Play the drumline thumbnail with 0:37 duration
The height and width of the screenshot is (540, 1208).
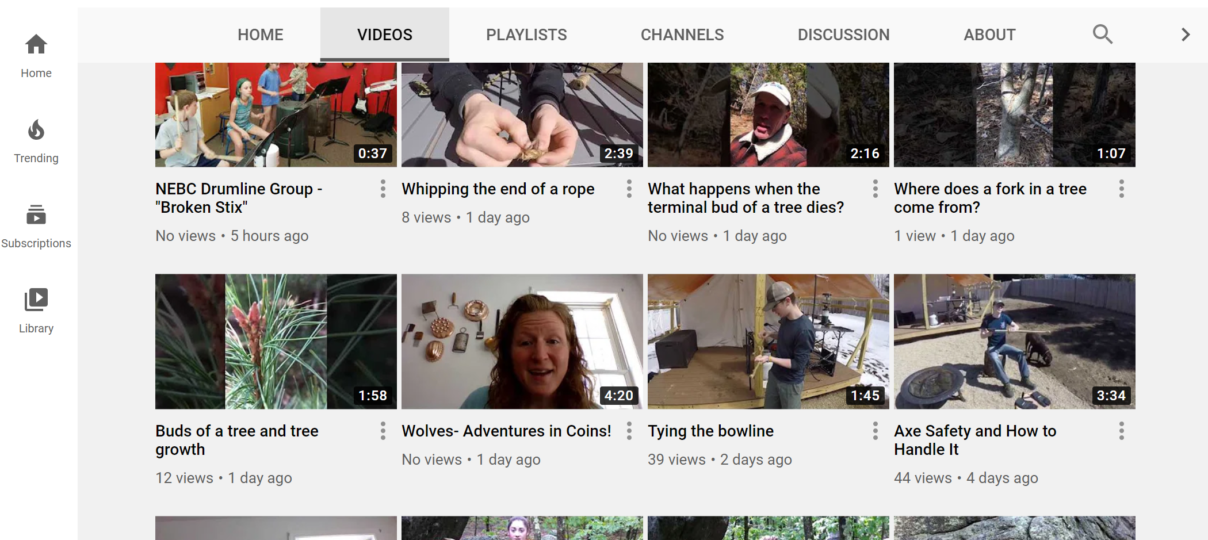(276, 114)
